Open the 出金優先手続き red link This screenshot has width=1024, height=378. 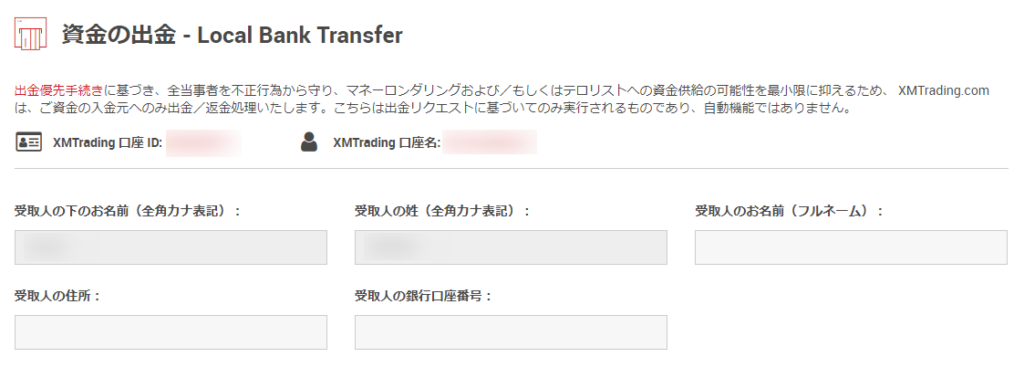pos(58,91)
